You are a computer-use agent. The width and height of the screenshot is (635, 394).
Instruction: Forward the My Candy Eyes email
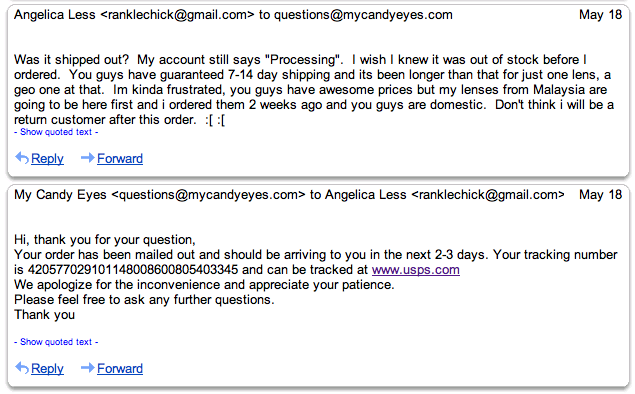tap(120, 368)
